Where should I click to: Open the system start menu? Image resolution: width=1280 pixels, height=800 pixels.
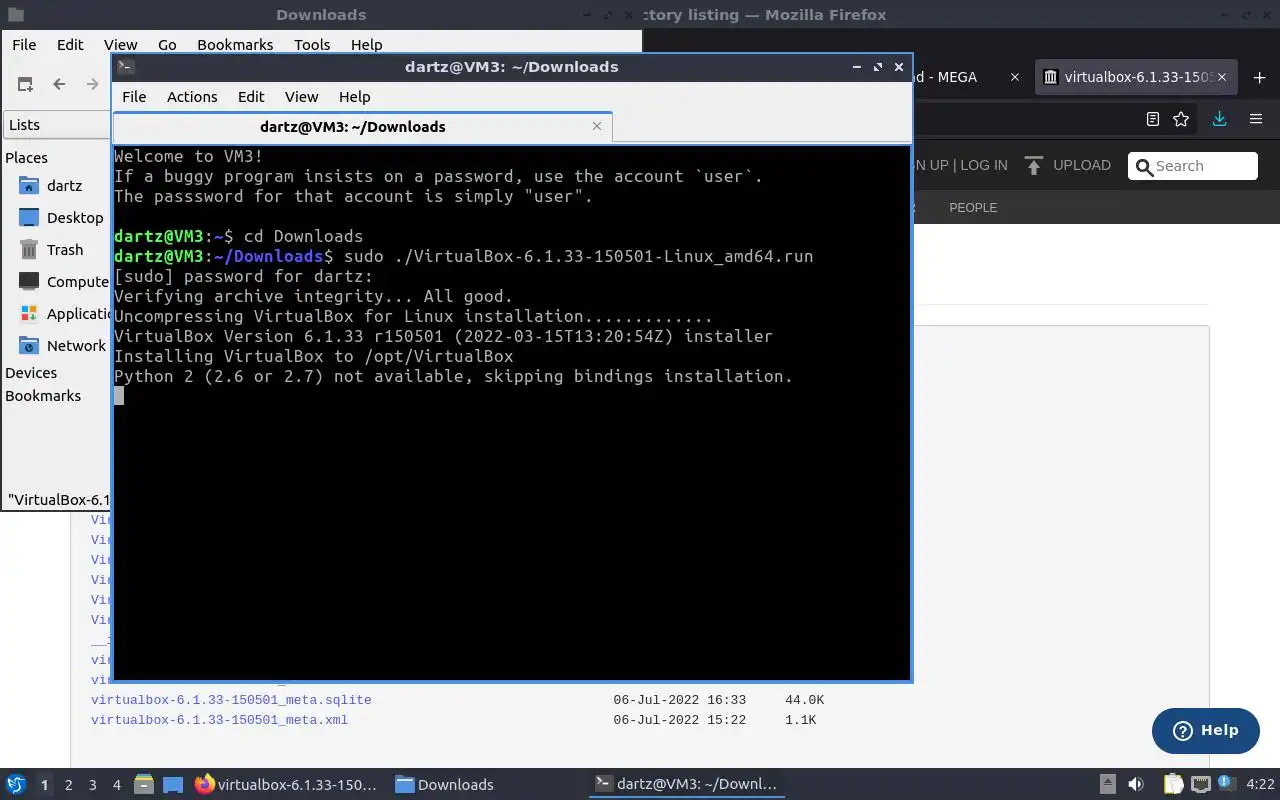pyautogui.click(x=16, y=784)
